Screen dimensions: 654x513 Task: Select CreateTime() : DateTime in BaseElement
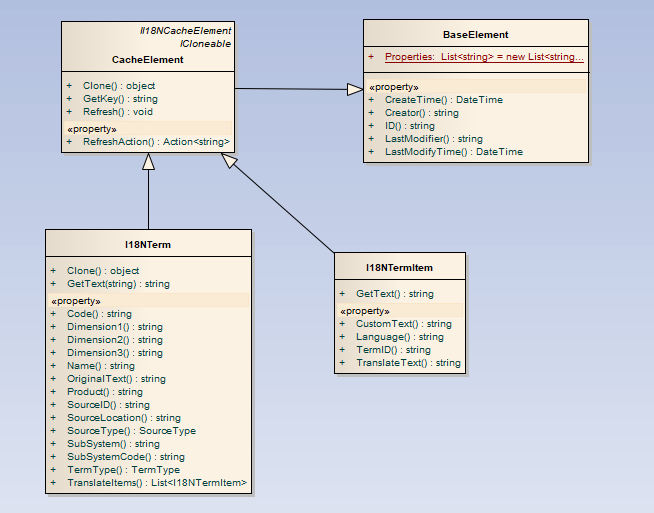(443, 100)
